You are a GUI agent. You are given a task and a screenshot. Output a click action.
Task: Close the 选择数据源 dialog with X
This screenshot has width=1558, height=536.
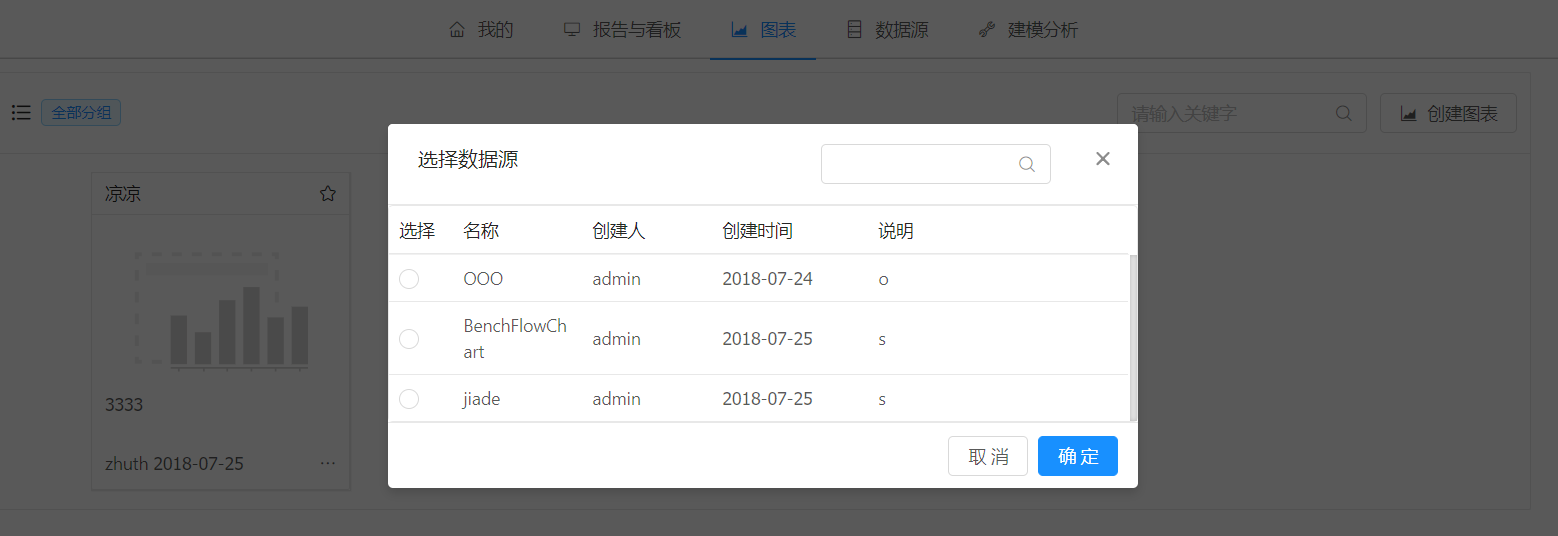[1102, 159]
